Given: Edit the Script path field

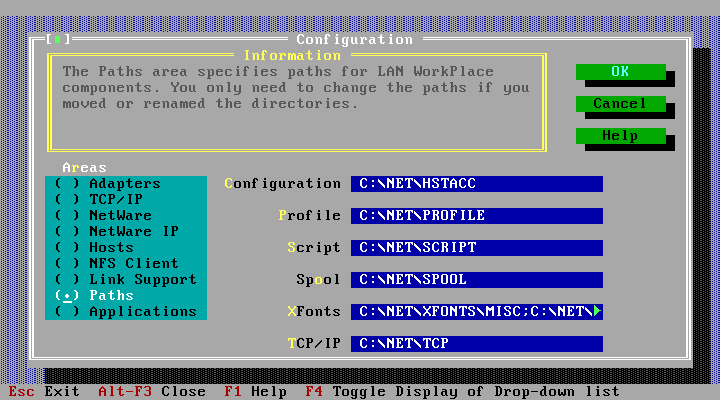Looking at the screenshot, I should [477, 248].
